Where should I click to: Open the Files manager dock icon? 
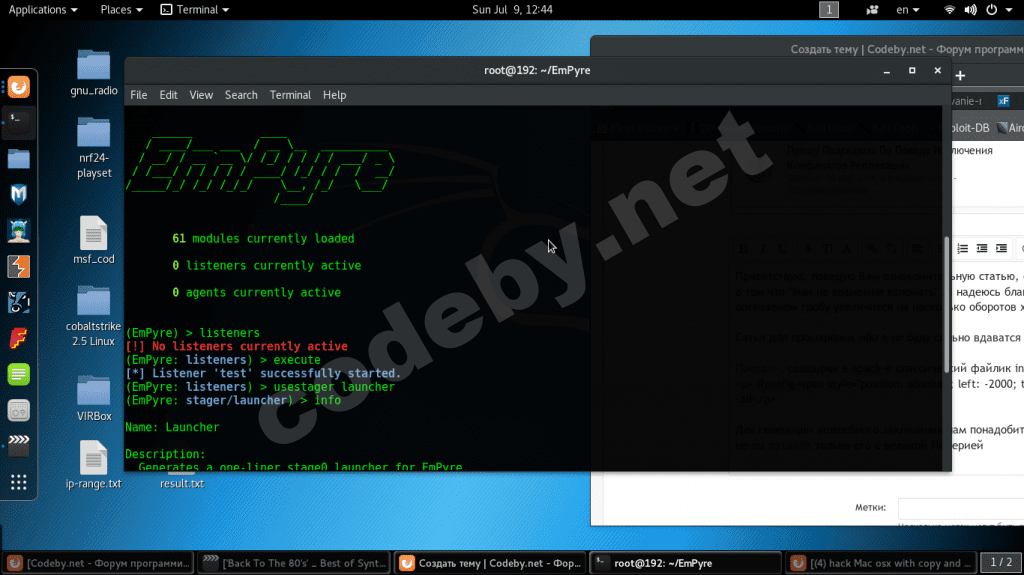tap(18, 159)
